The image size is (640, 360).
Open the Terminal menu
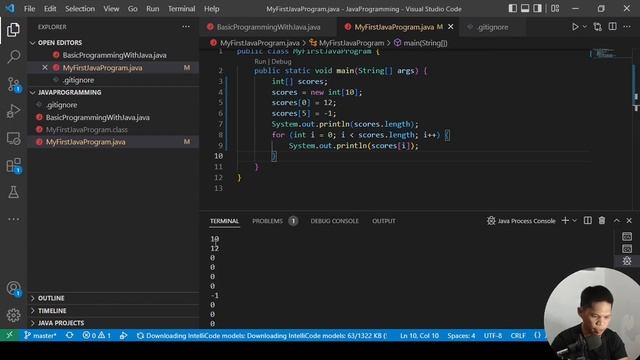click(182, 9)
